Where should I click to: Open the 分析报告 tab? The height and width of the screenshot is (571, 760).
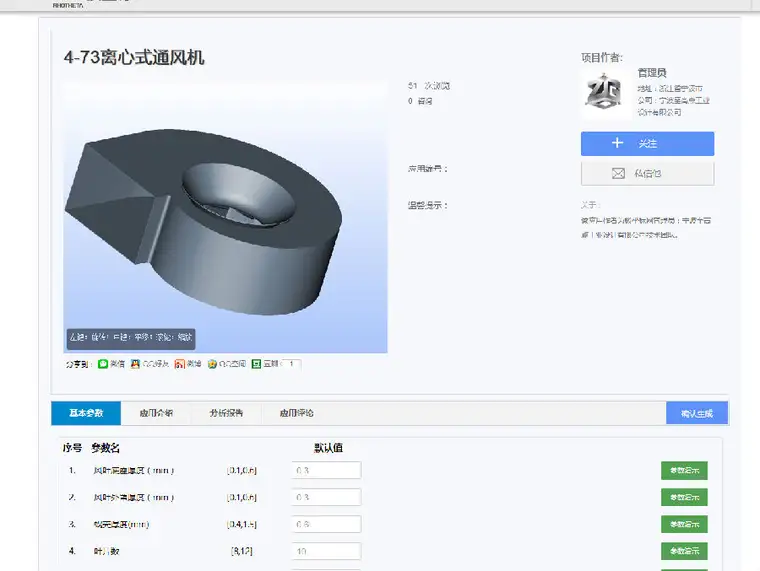[226, 413]
